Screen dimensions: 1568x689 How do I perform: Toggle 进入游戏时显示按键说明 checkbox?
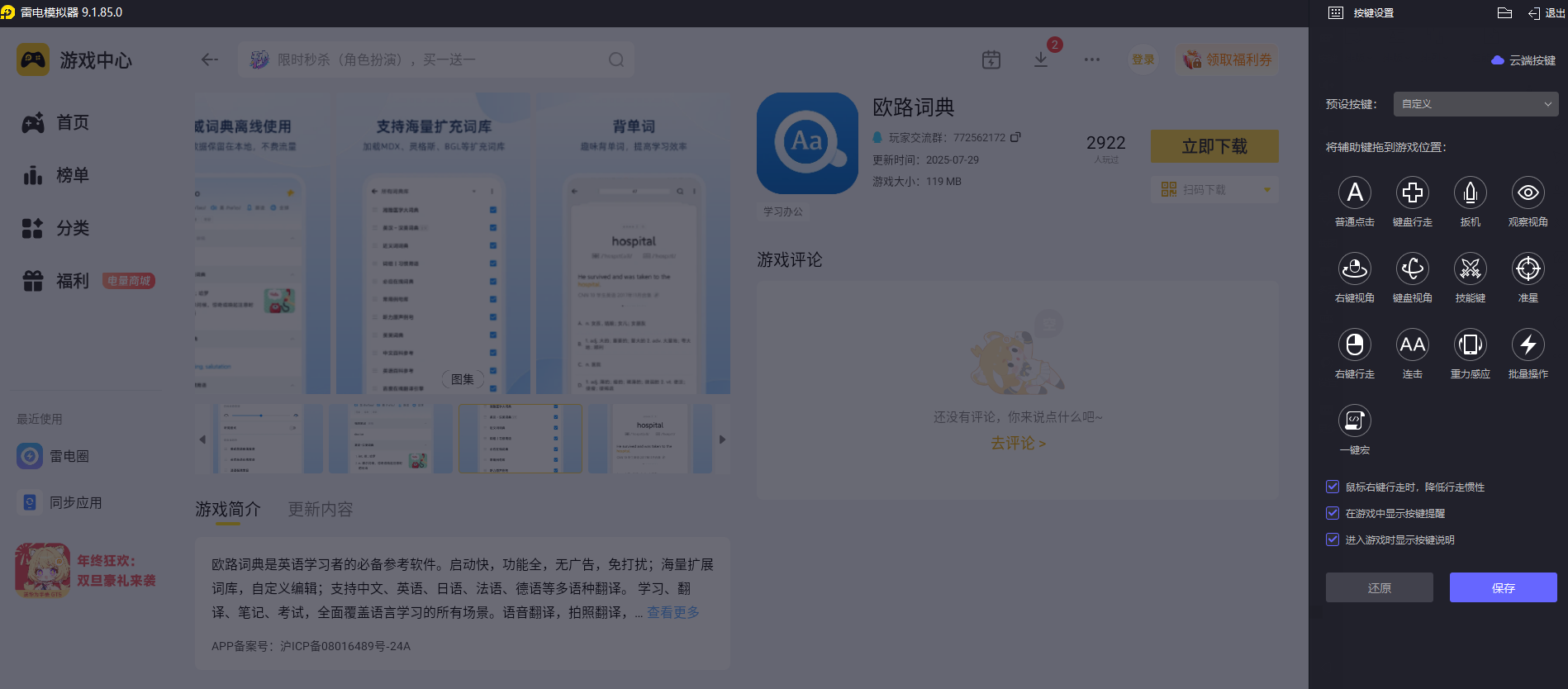[1333, 539]
